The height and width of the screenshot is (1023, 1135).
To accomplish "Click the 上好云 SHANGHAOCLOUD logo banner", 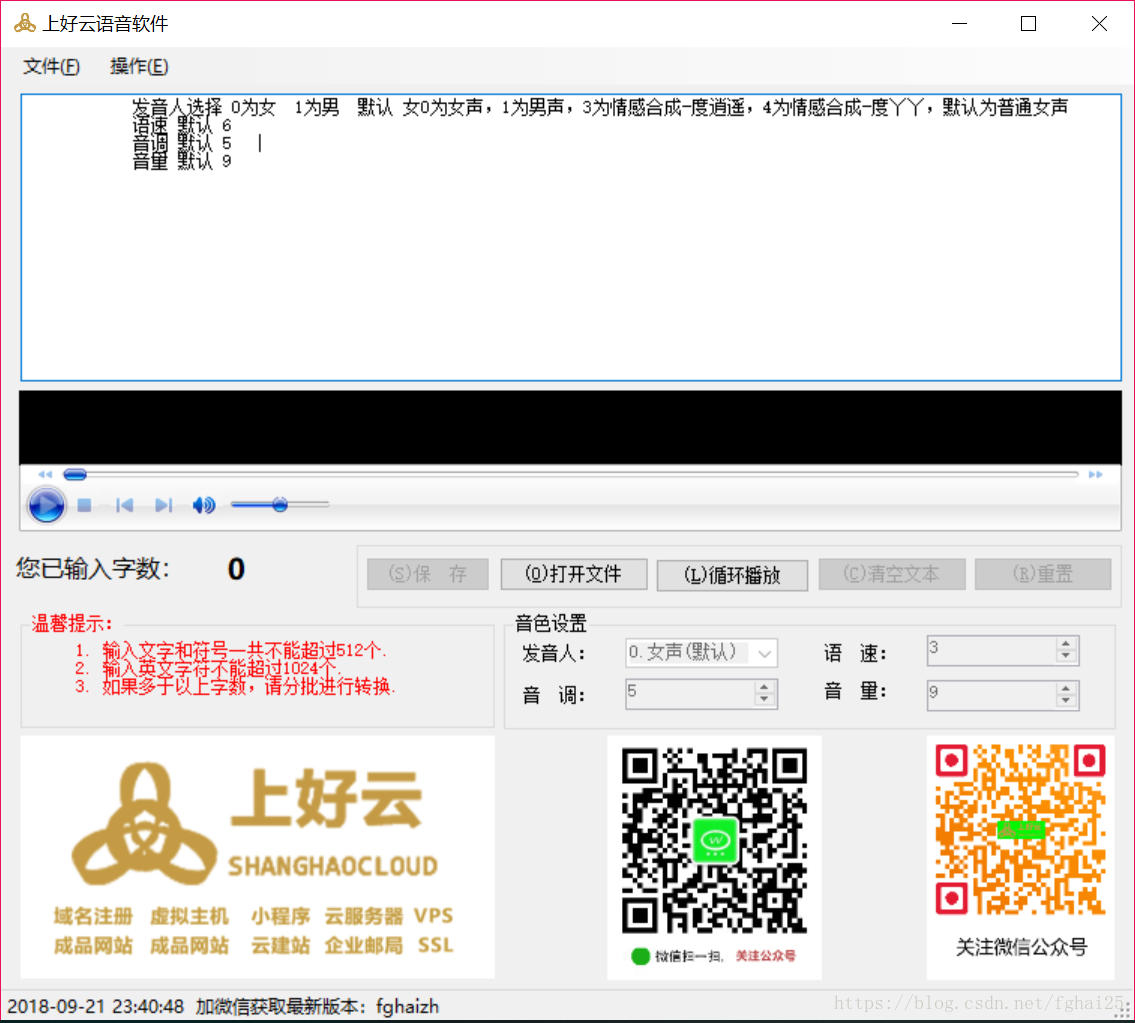I will [x=258, y=856].
